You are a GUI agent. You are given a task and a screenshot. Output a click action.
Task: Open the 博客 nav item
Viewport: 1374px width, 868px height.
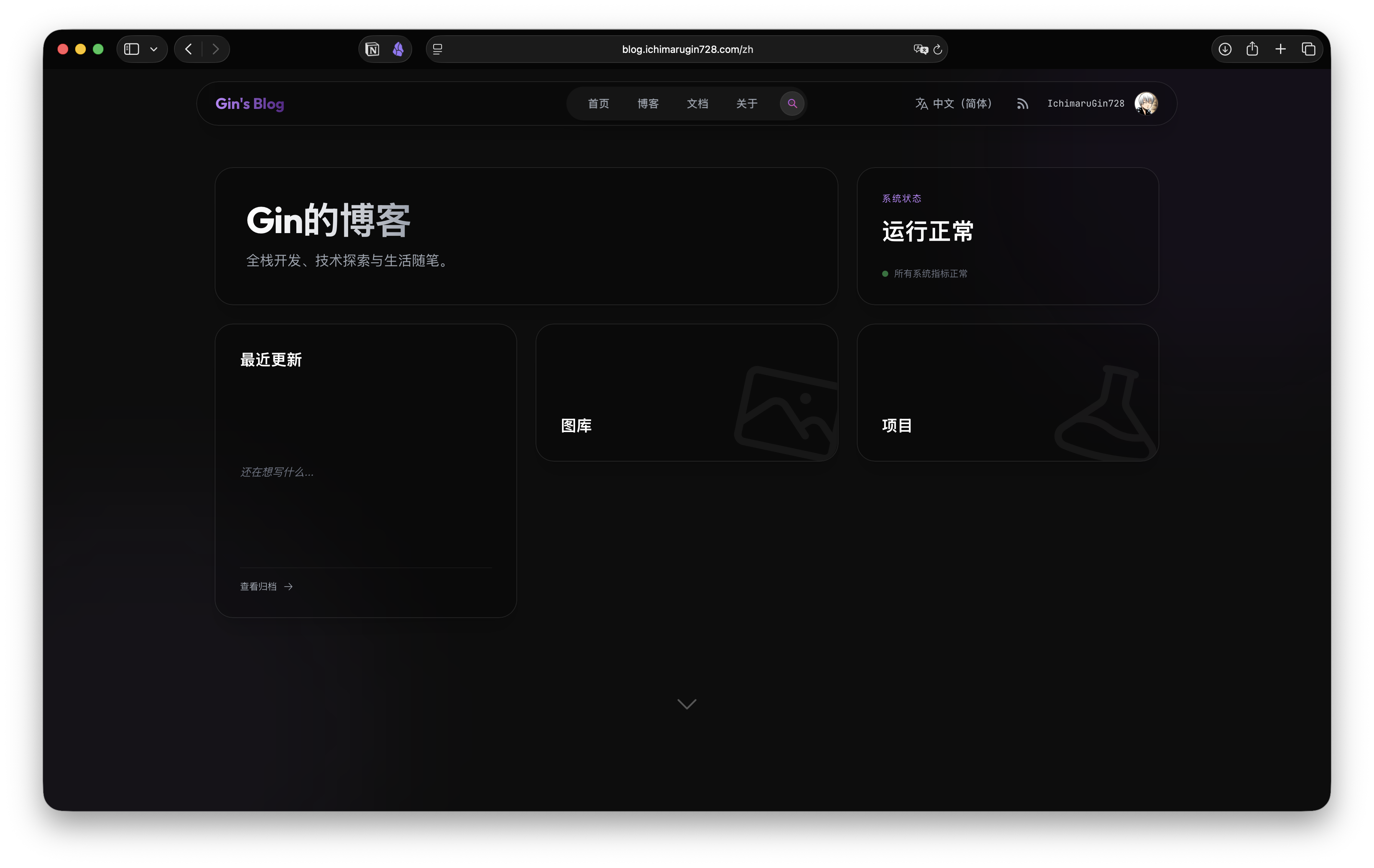point(648,103)
